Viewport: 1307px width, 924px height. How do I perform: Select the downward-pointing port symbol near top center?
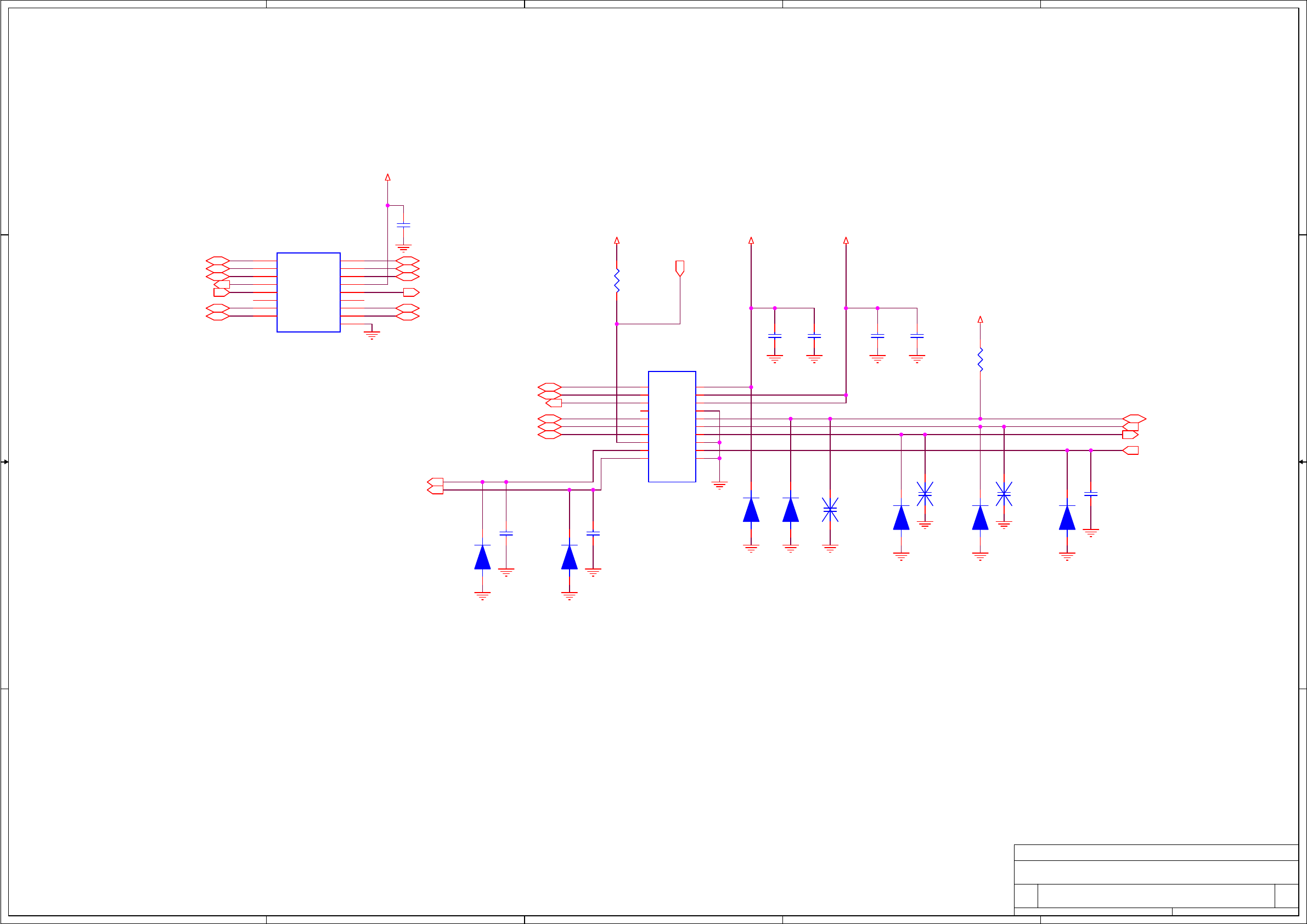(x=680, y=268)
